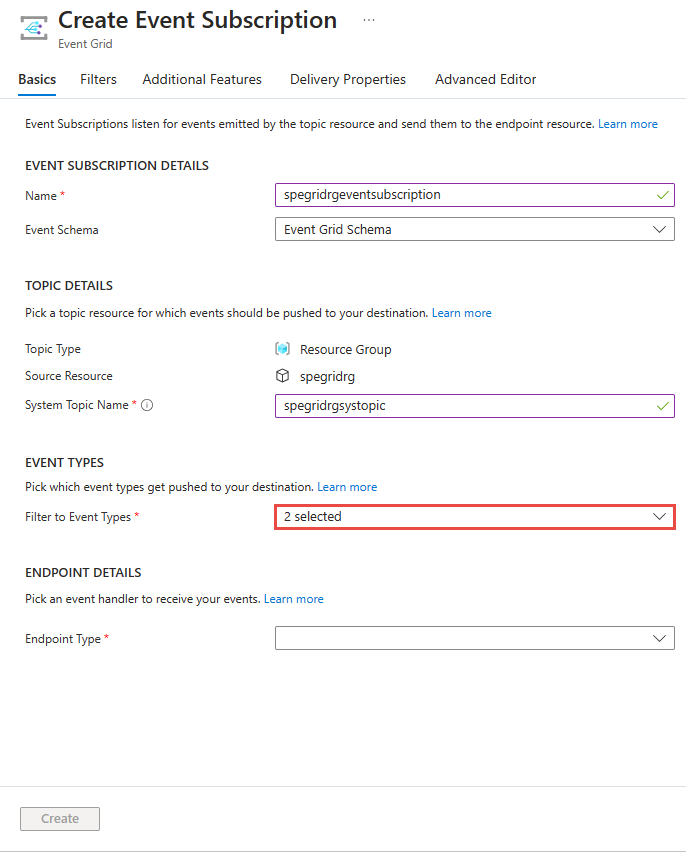Open the ellipsis menu beside the title
Image resolution: width=686 pixels, height=852 pixels.
coord(368,19)
